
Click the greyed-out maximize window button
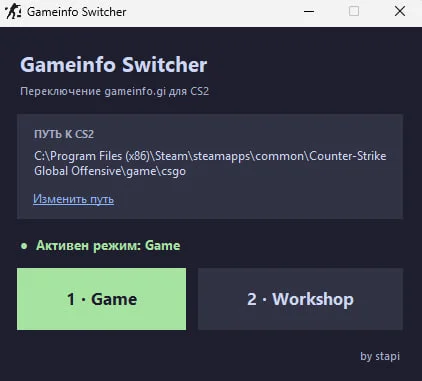pyautogui.click(x=354, y=12)
